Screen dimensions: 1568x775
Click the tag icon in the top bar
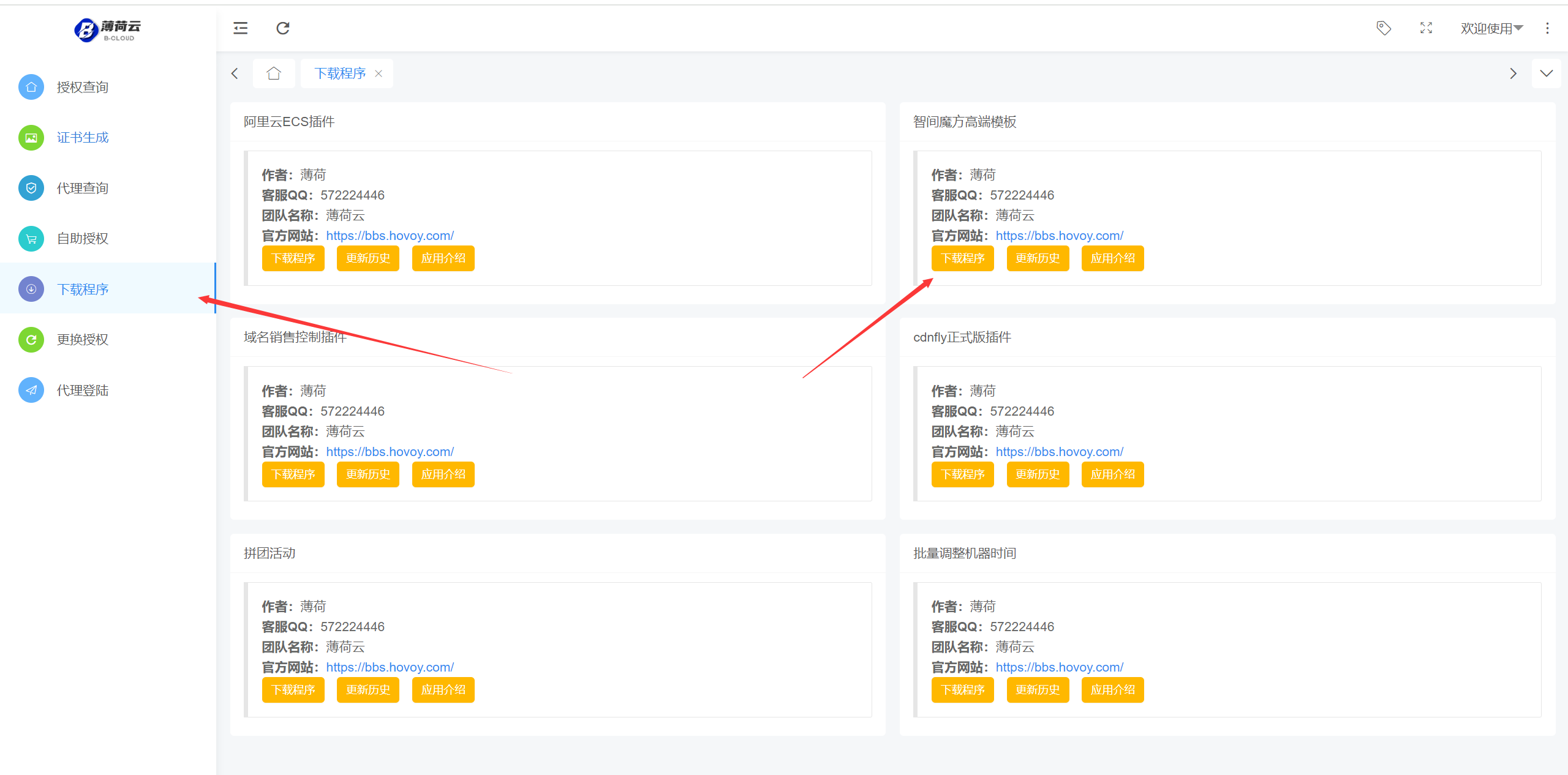(x=1384, y=28)
